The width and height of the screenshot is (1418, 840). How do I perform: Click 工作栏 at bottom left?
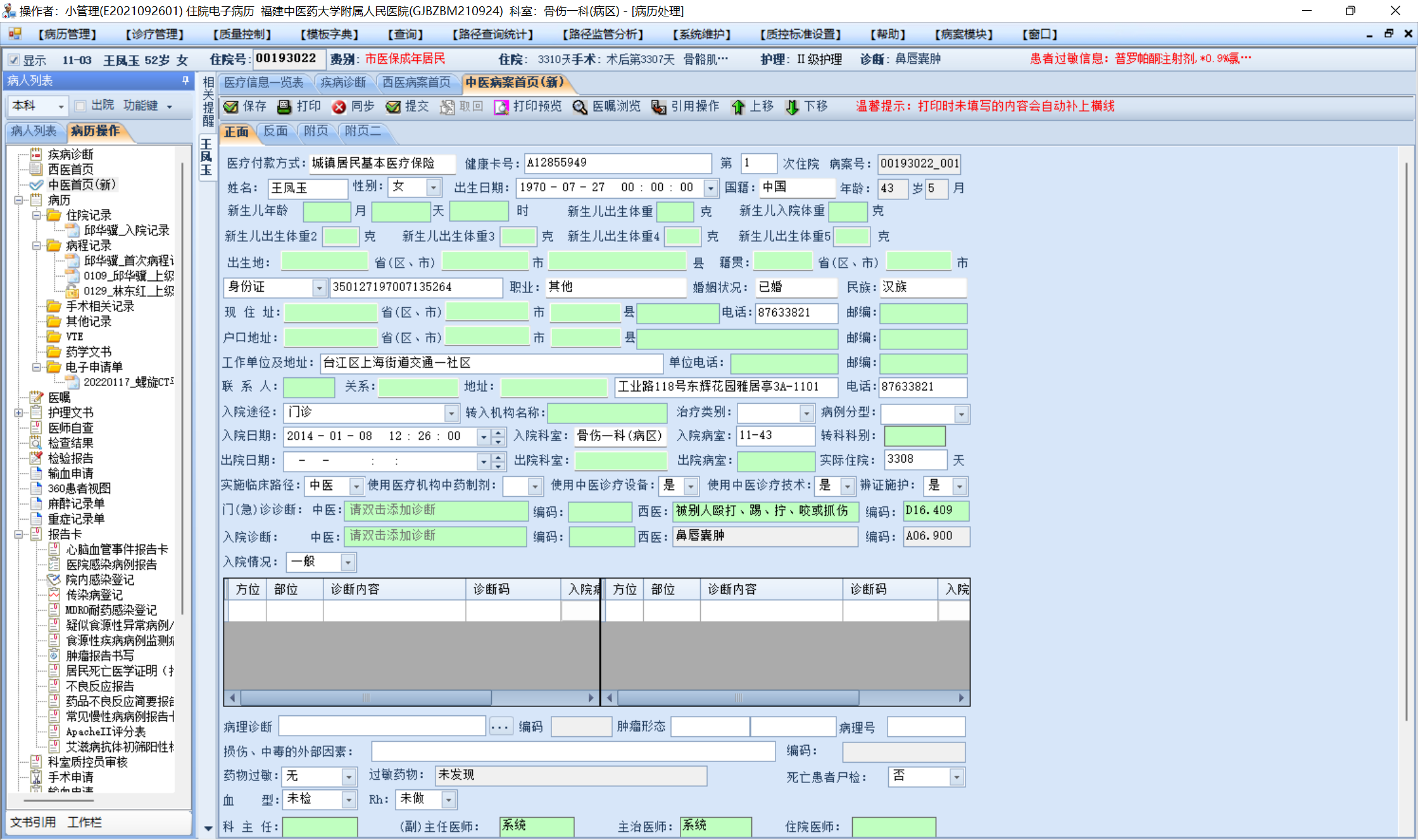click(85, 822)
